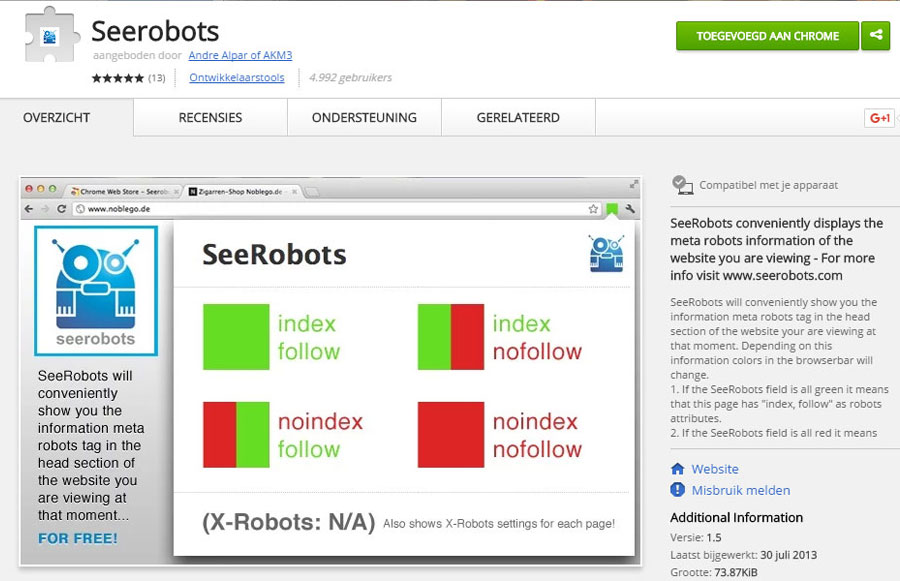
Task: Click the wrench settings icon in screenshot browser
Action: click(630, 209)
